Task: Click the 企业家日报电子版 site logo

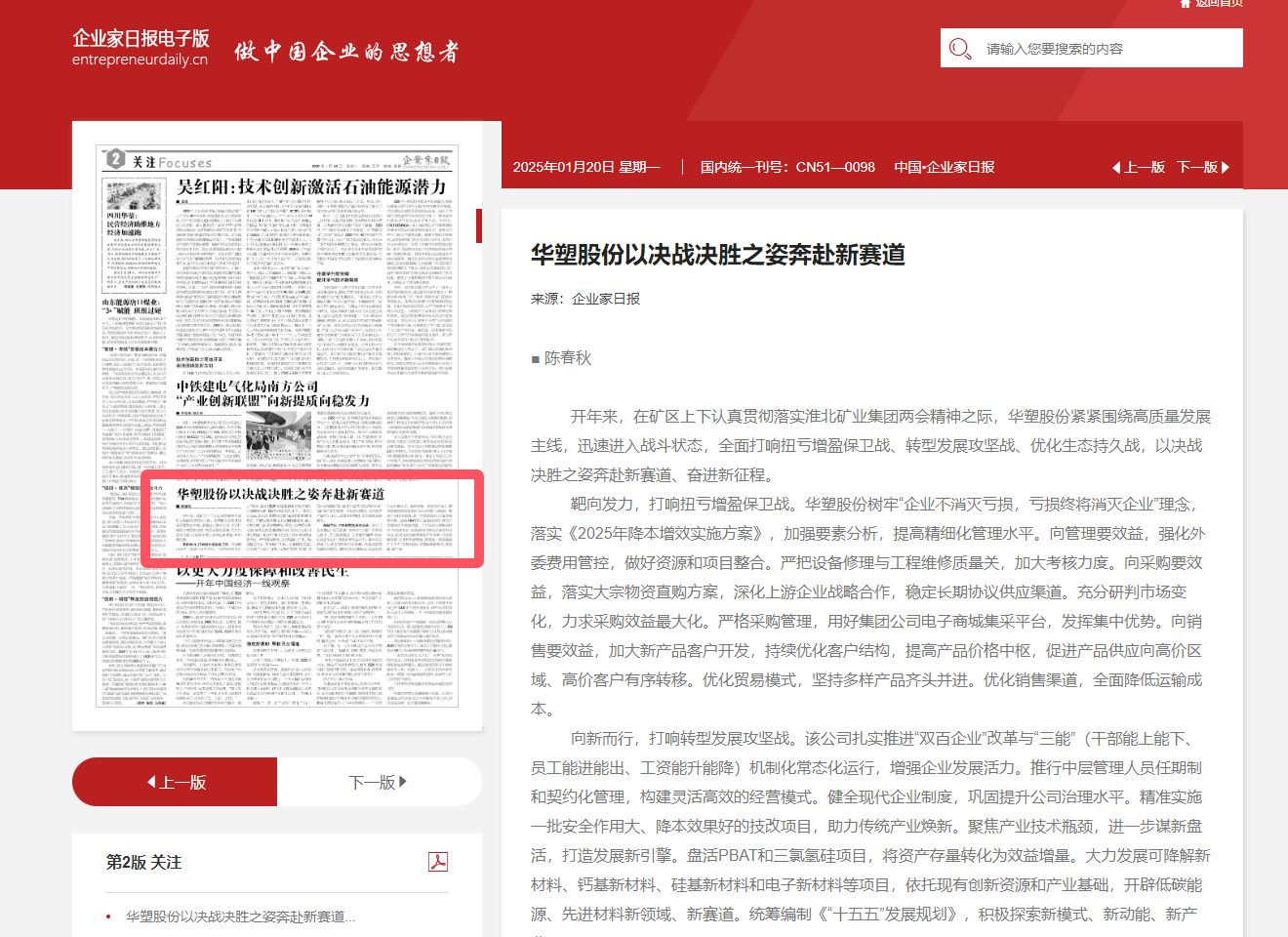Action: coord(141,47)
